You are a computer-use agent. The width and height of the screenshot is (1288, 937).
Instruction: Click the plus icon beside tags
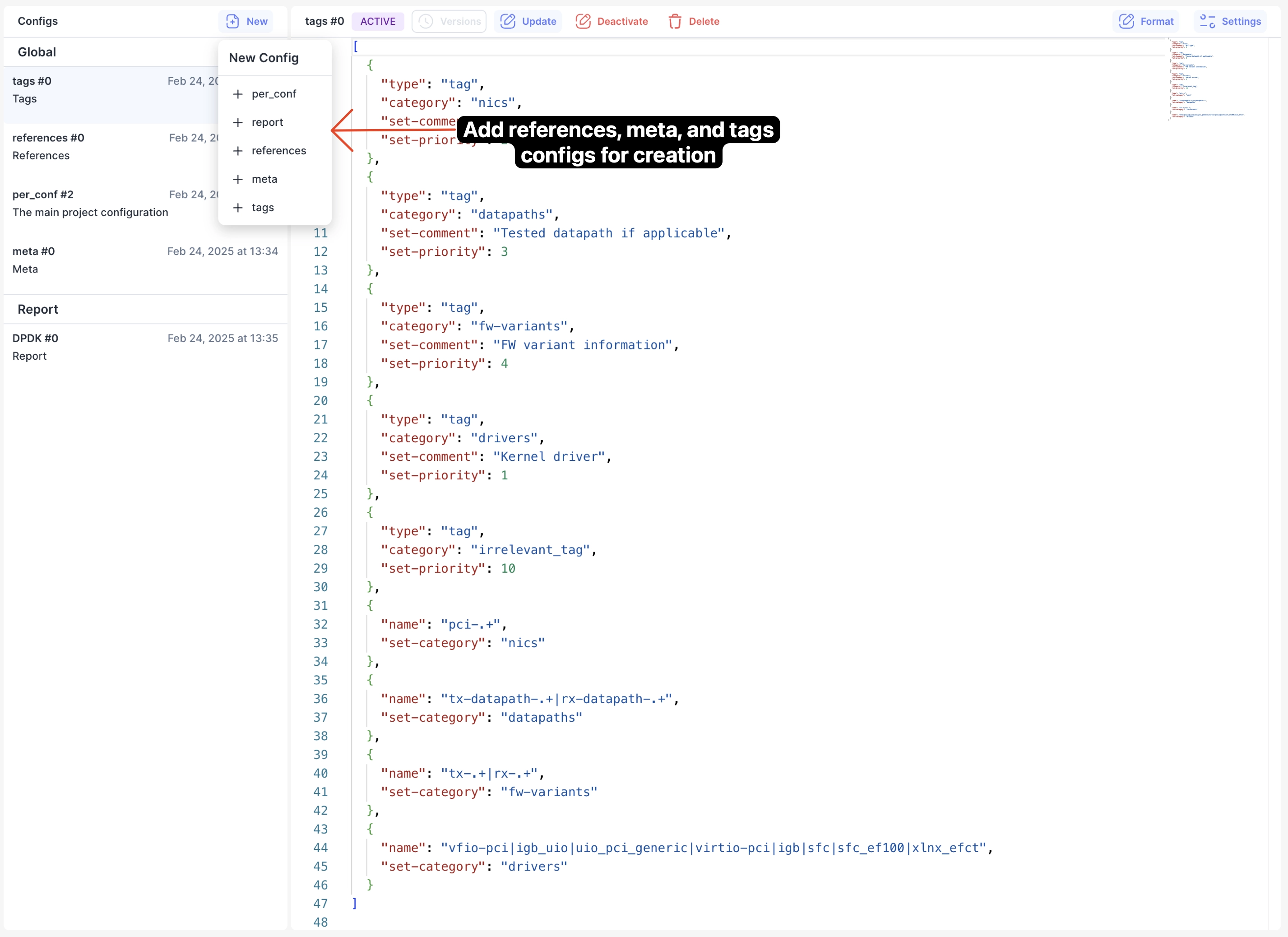(237, 207)
